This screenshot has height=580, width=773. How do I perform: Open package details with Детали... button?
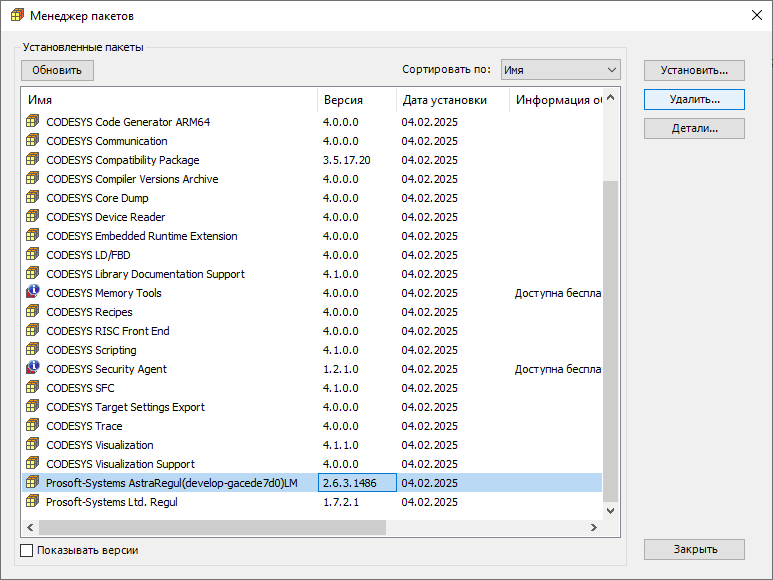coord(694,128)
